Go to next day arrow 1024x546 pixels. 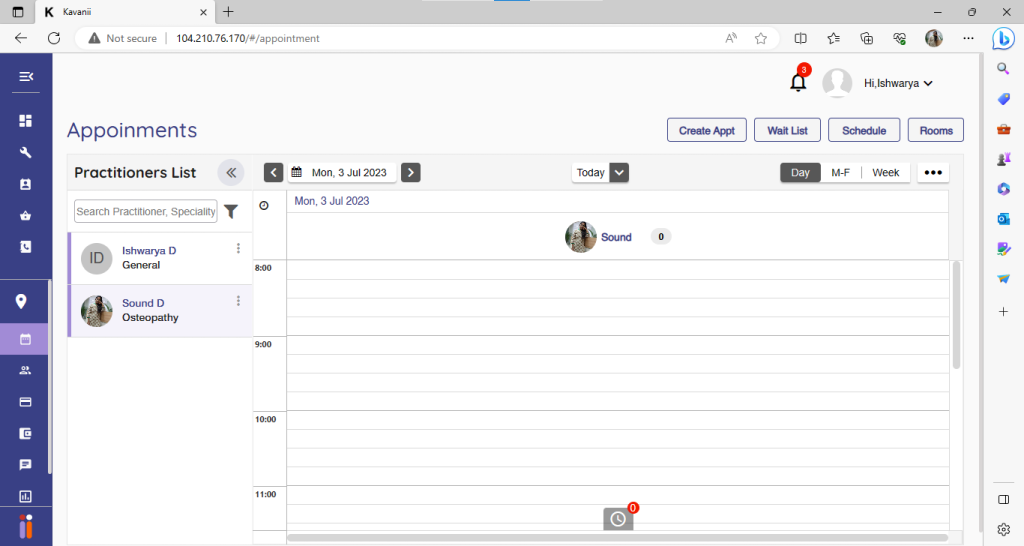coord(410,173)
